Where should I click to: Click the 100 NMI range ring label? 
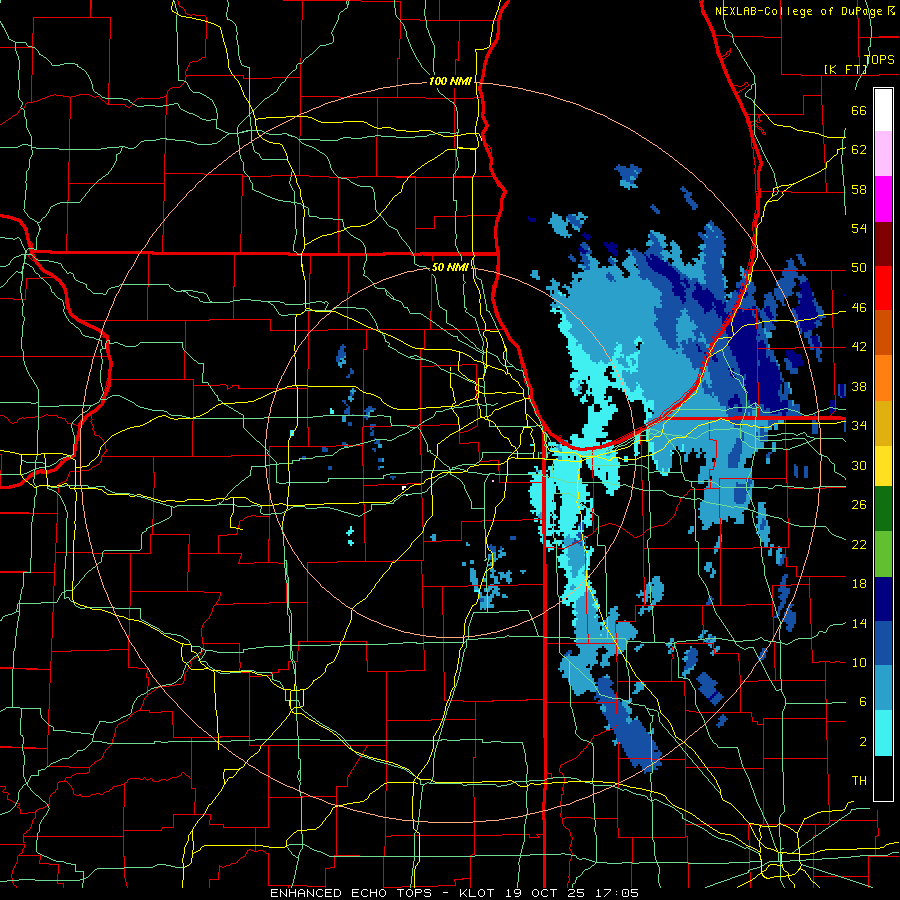(450, 82)
